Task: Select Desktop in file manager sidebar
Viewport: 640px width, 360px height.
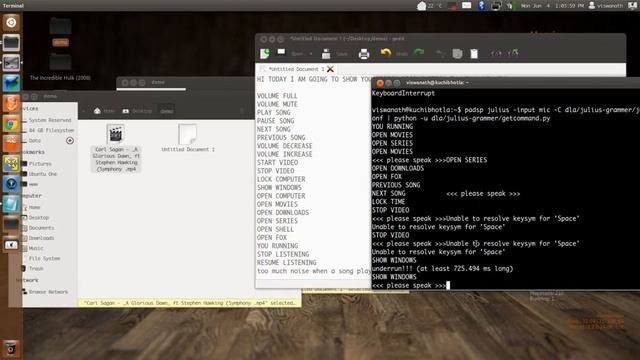Action: pos(38,218)
